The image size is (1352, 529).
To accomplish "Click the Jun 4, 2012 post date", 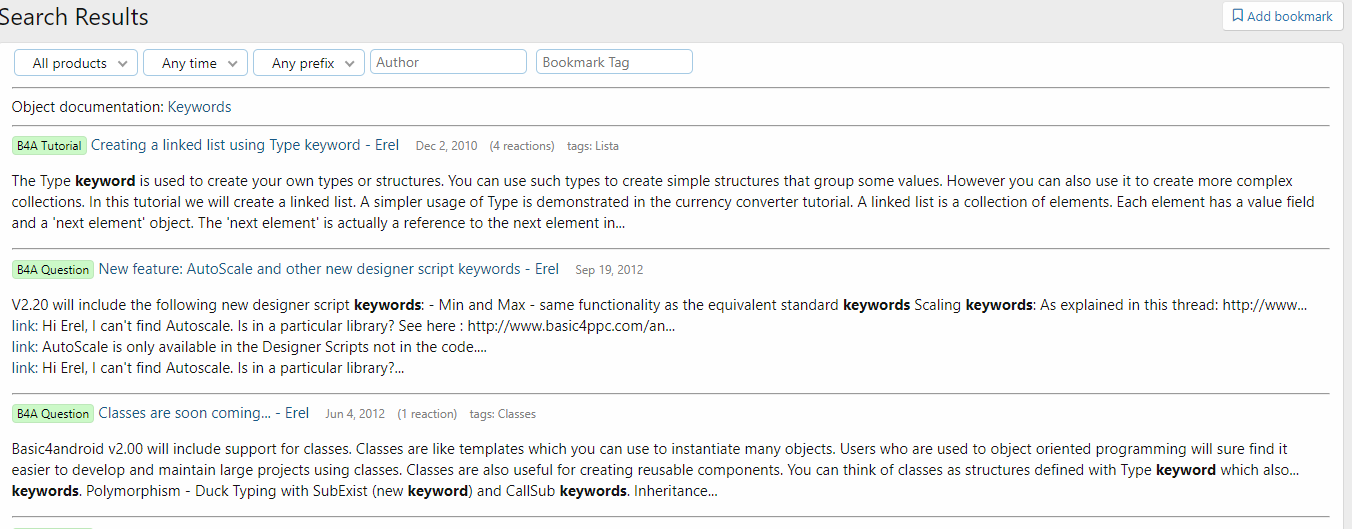I will (x=355, y=414).
